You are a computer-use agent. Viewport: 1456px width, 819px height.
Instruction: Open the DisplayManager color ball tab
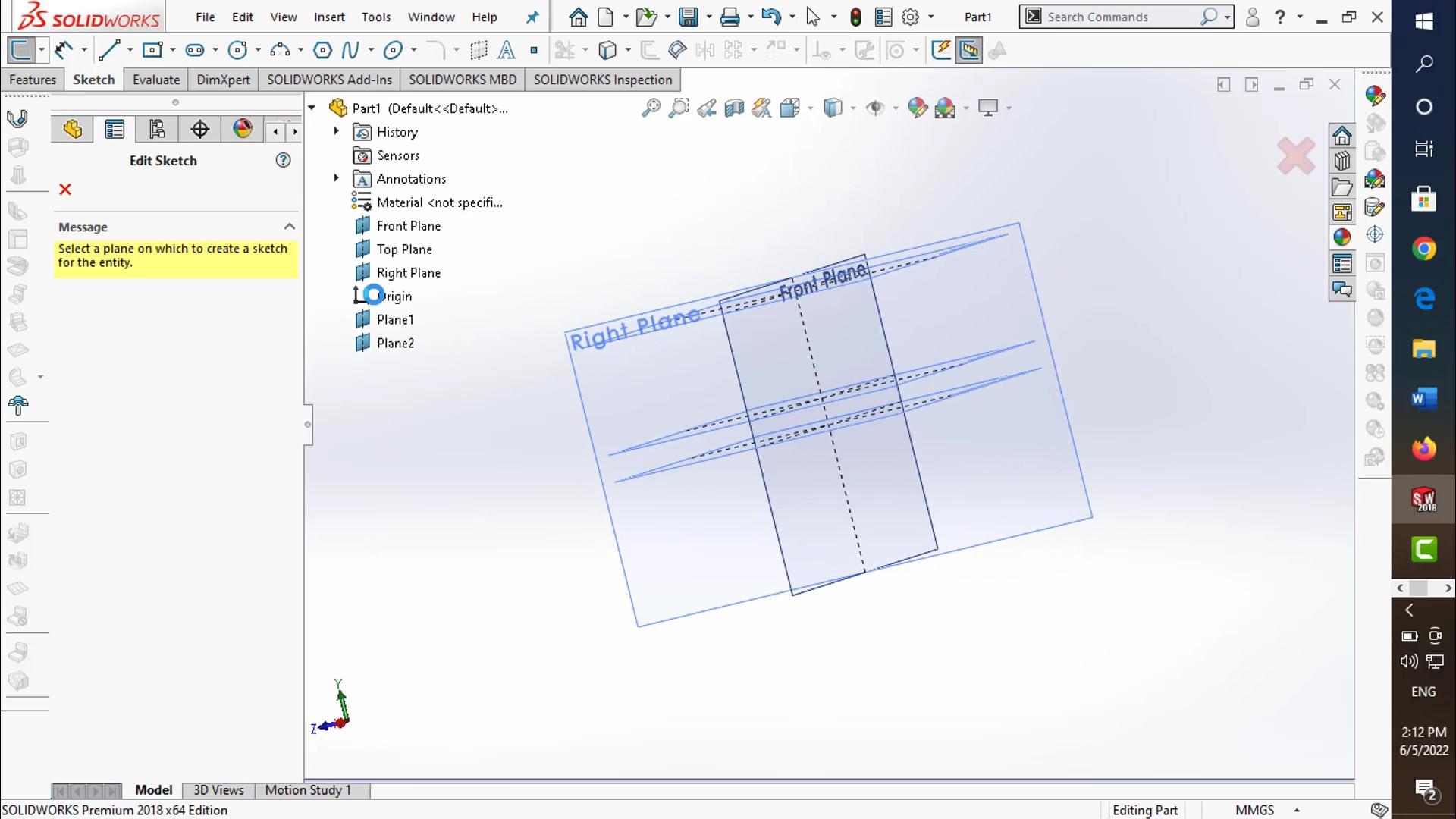click(243, 130)
